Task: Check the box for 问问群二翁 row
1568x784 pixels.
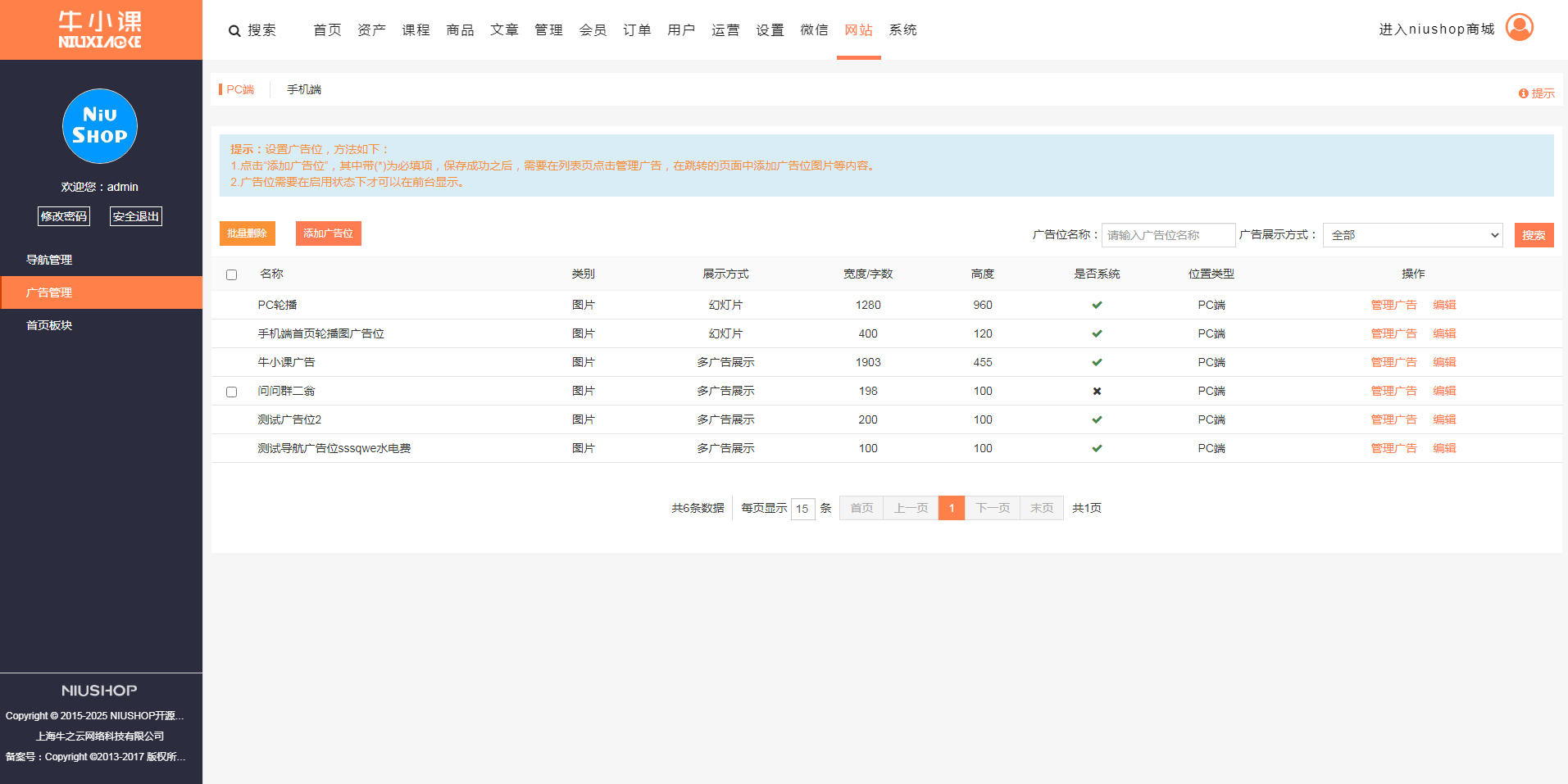Action: click(231, 392)
